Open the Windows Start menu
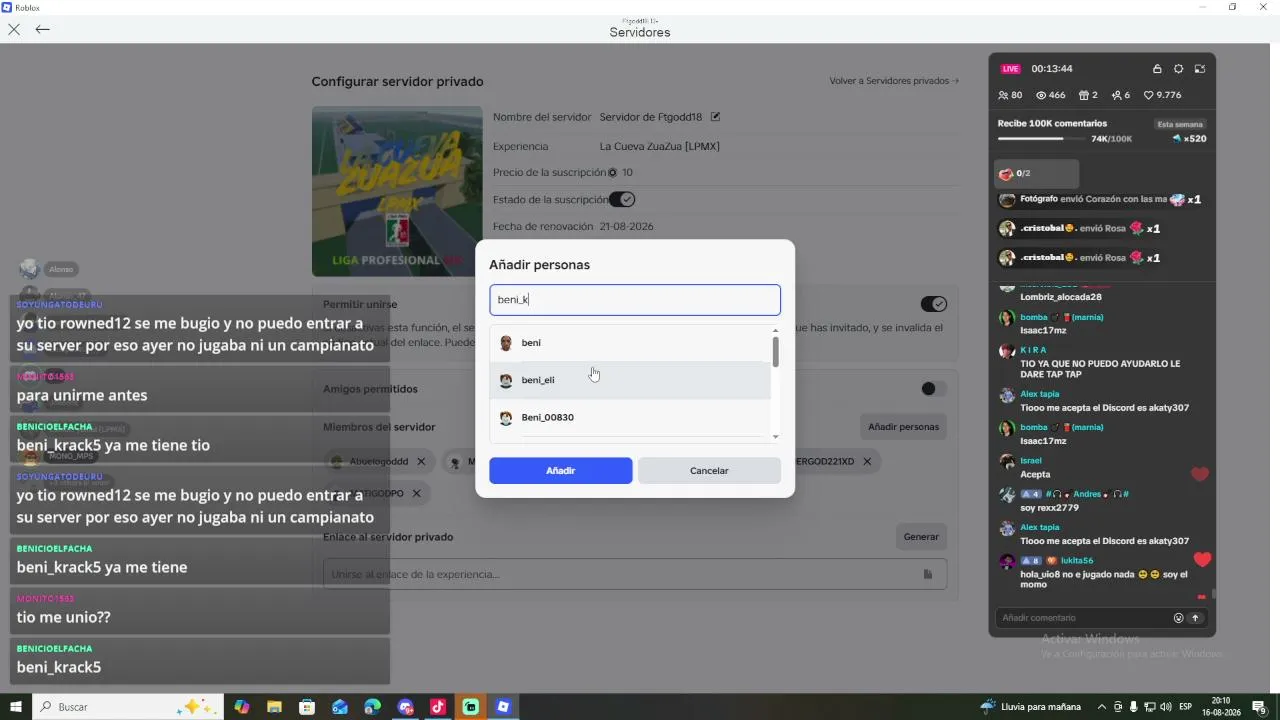The width and height of the screenshot is (1280, 720). (16, 707)
